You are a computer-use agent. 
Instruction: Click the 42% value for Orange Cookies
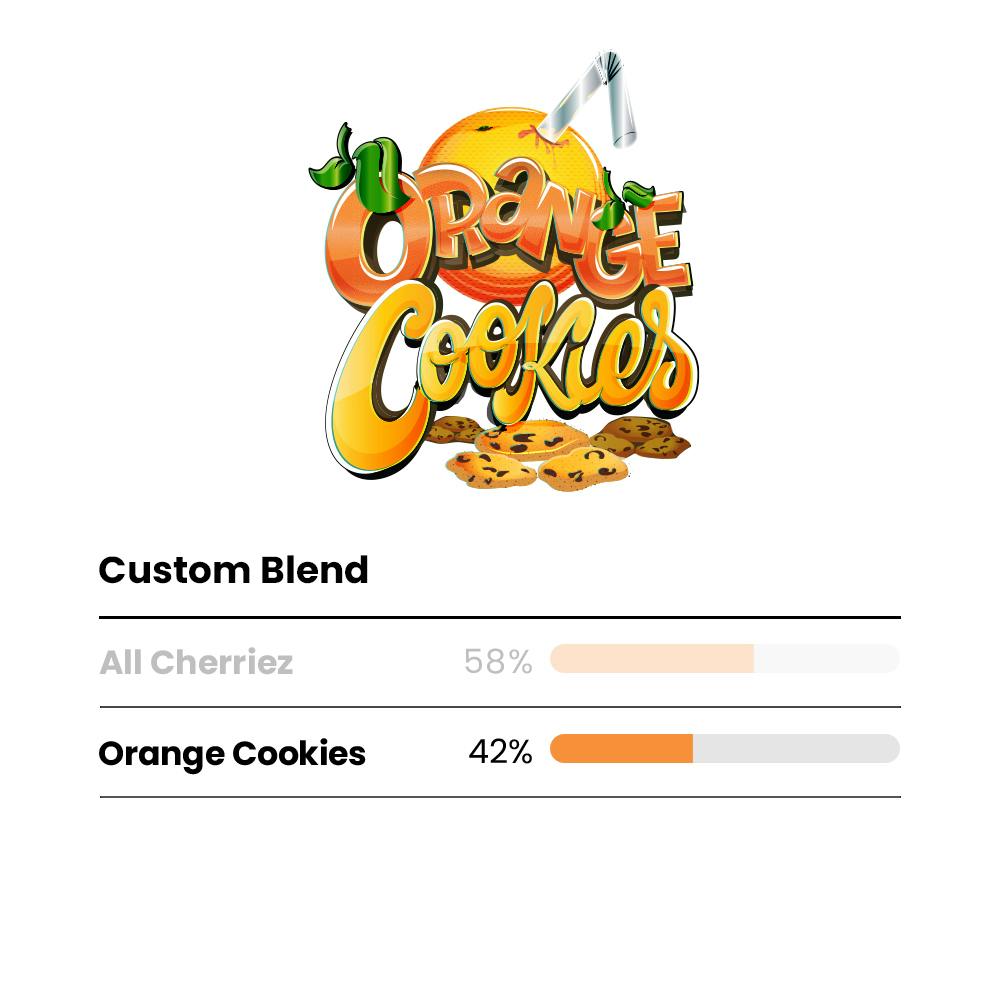click(500, 752)
